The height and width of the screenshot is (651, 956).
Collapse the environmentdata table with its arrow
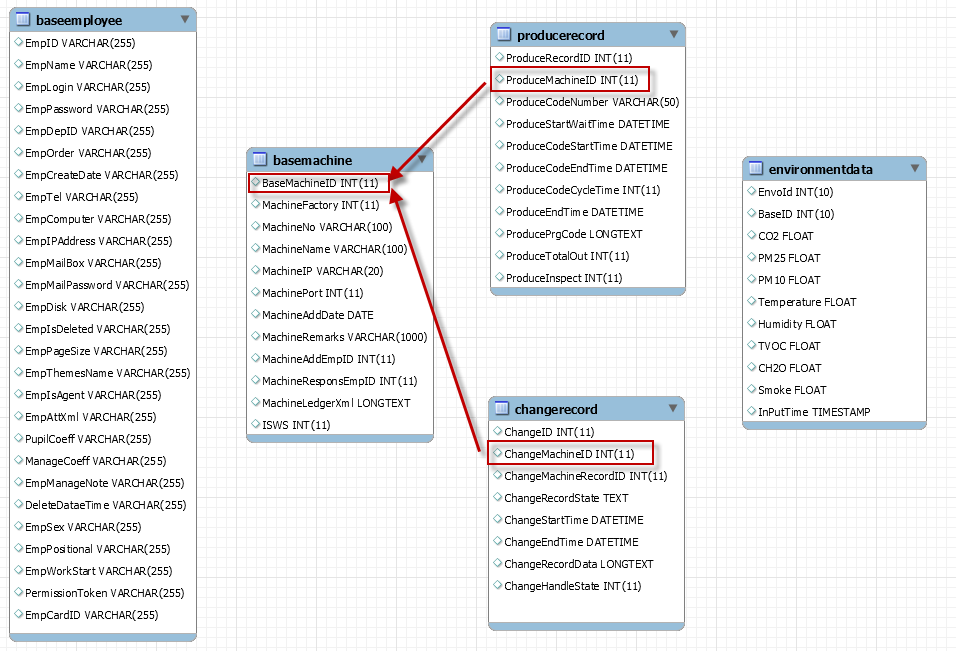pos(914,168)
